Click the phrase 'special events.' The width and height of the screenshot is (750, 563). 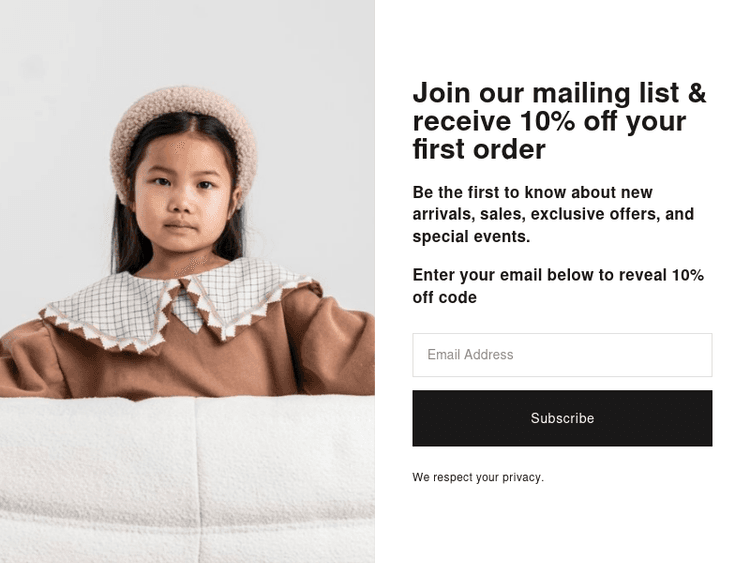pyautogui.click(x=471, y=236)
